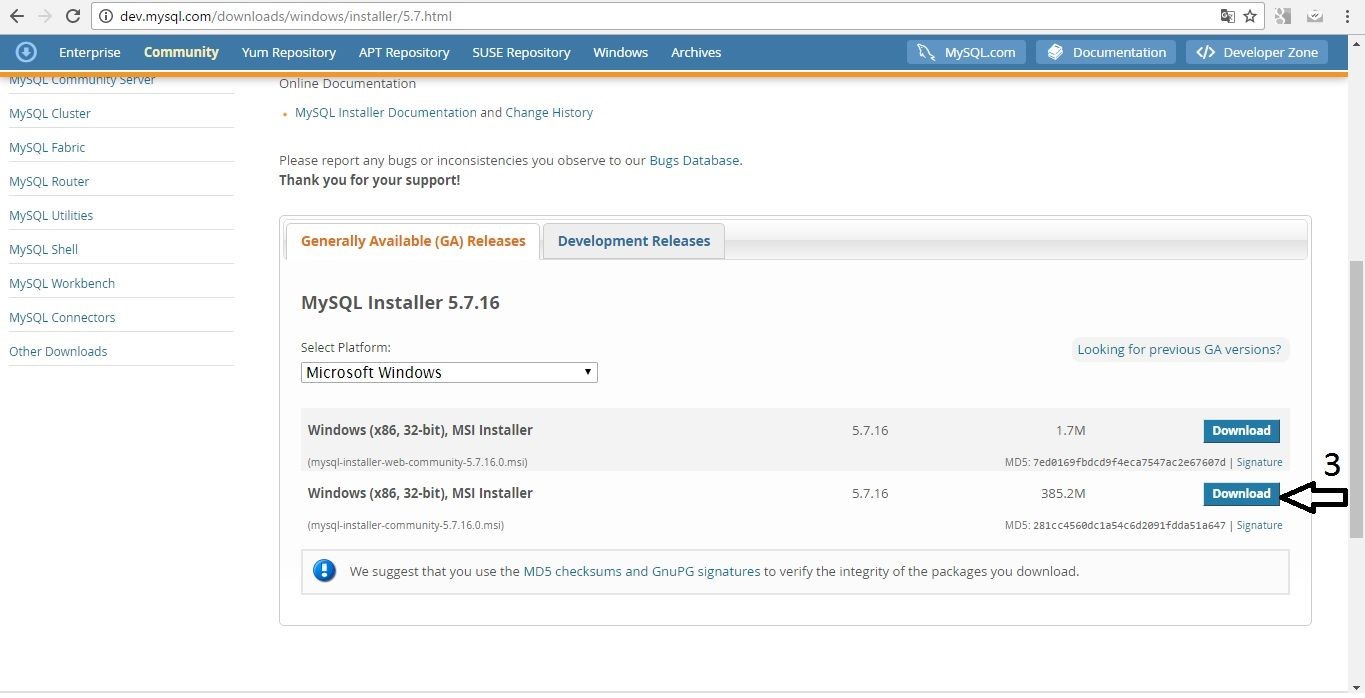Click the mail checker extension icon
The image size is (1365, 698).
1315,16
